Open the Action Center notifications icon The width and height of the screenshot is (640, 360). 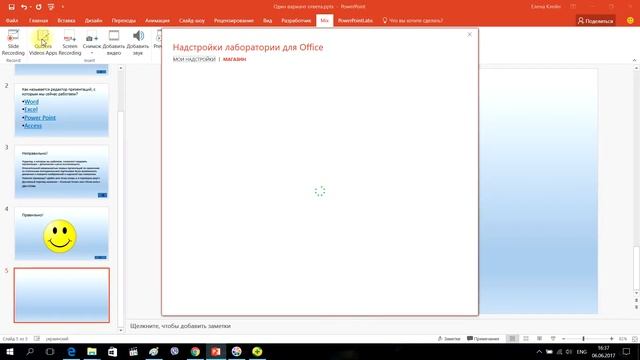[627, 351]
